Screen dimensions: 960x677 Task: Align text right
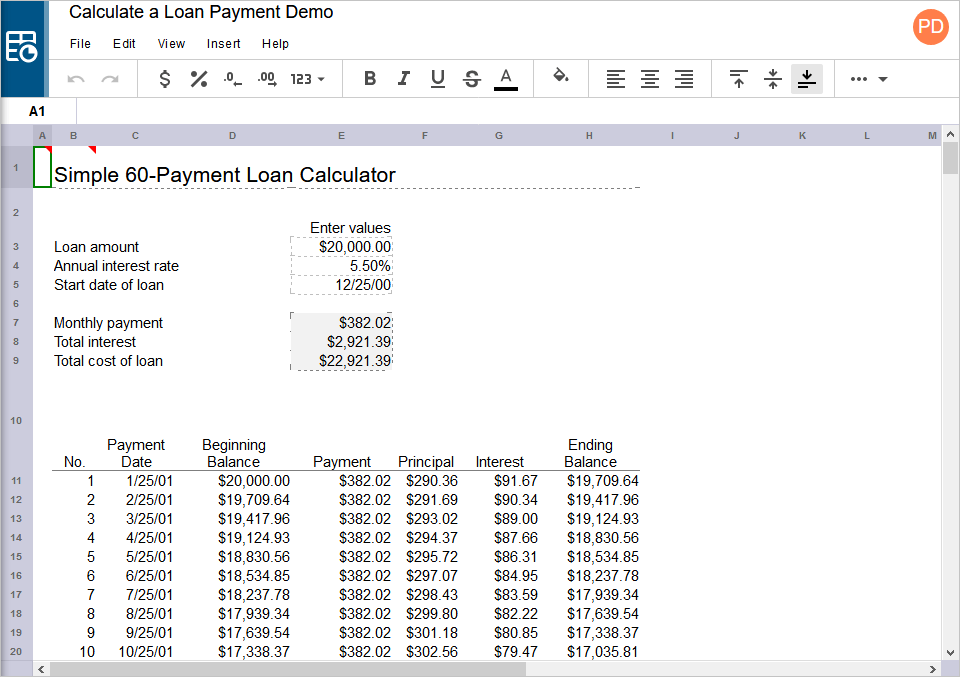(x=684, y=79)
